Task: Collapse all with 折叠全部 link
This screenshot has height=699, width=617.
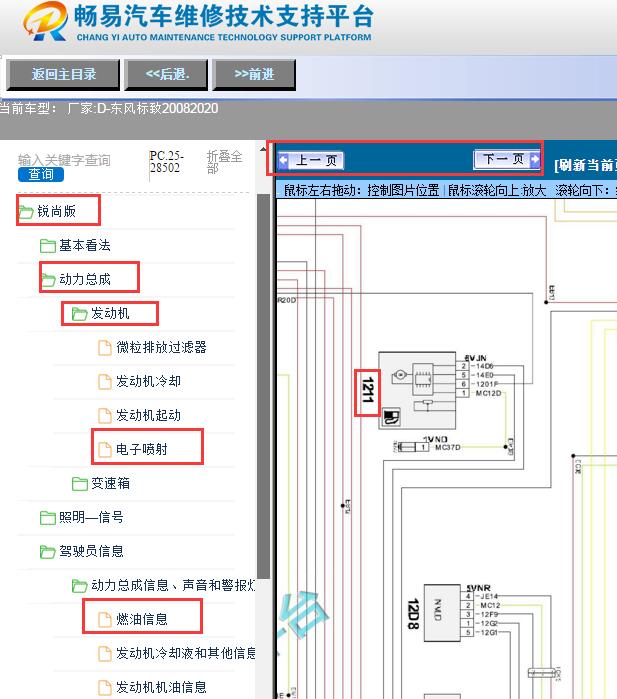Action: click(x=224, y=162)
